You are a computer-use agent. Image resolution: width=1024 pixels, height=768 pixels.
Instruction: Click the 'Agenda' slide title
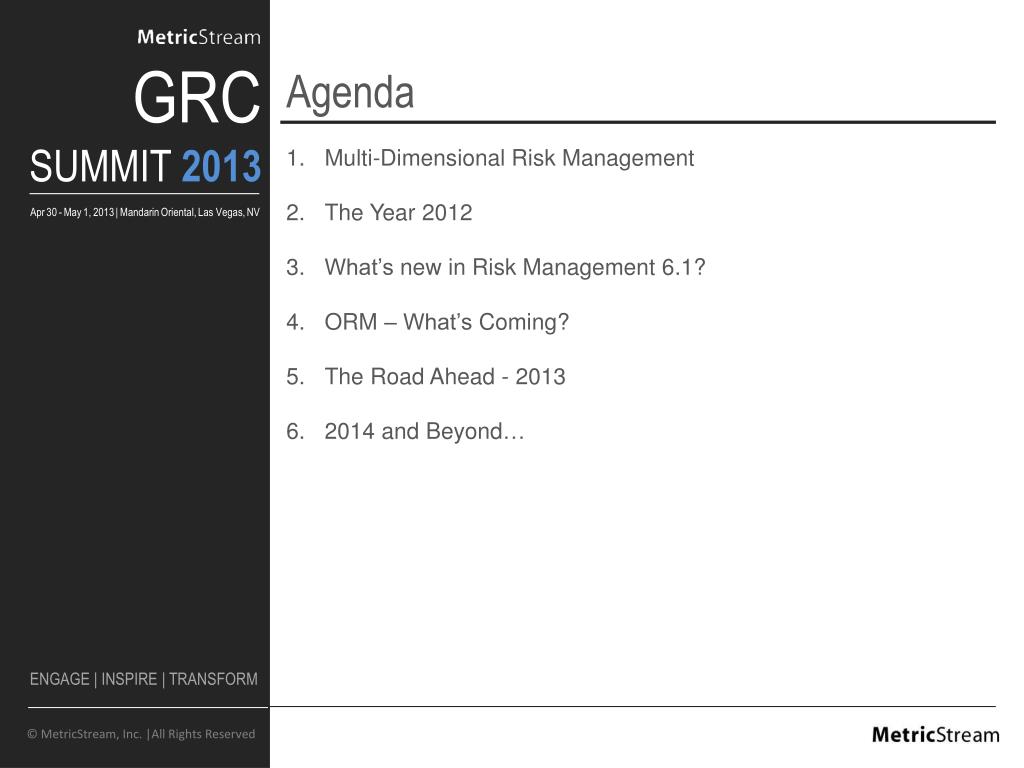[x=350, y=93]
